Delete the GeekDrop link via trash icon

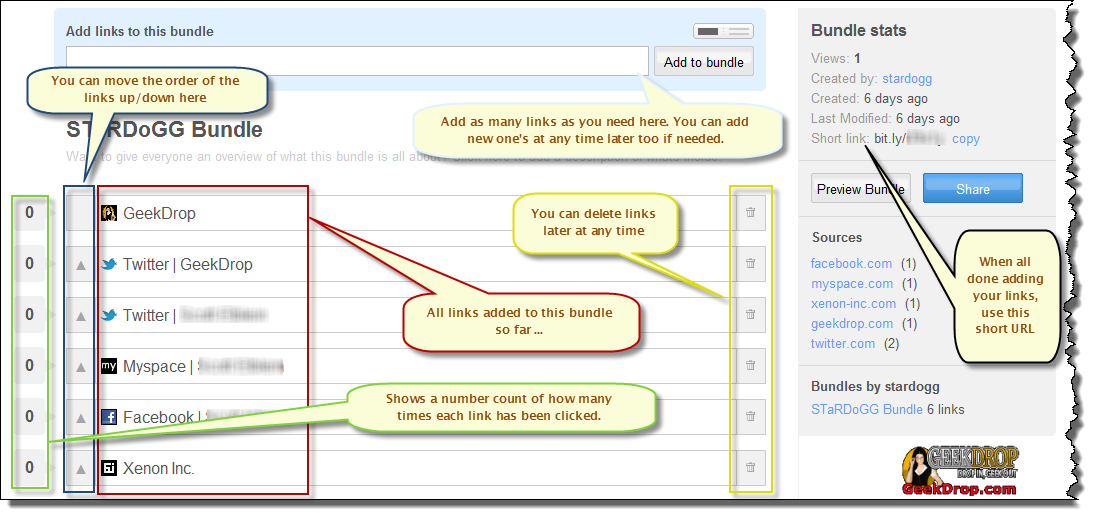click(x=750, y=213)
